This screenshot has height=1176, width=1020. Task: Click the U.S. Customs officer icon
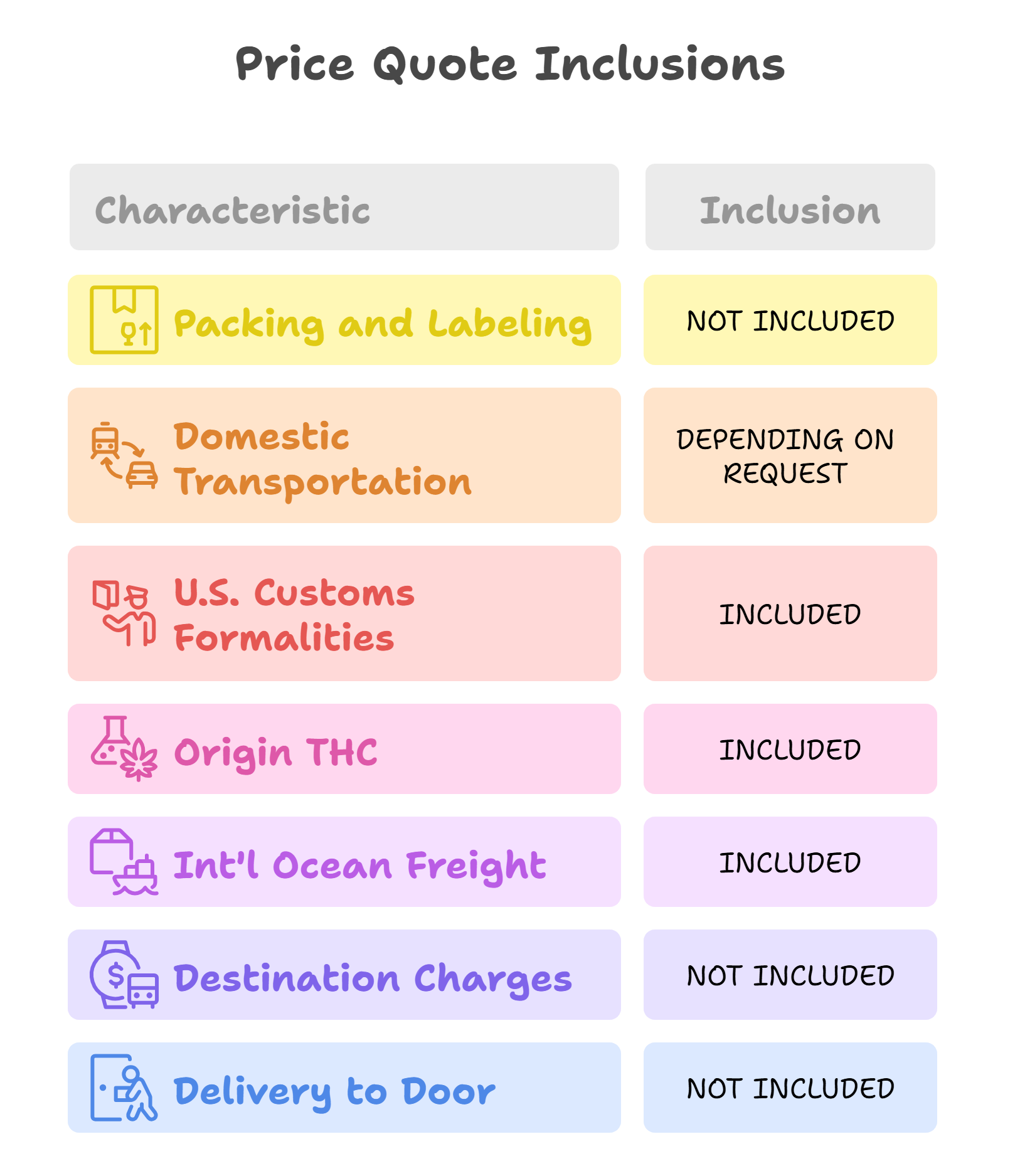point(124,613)
